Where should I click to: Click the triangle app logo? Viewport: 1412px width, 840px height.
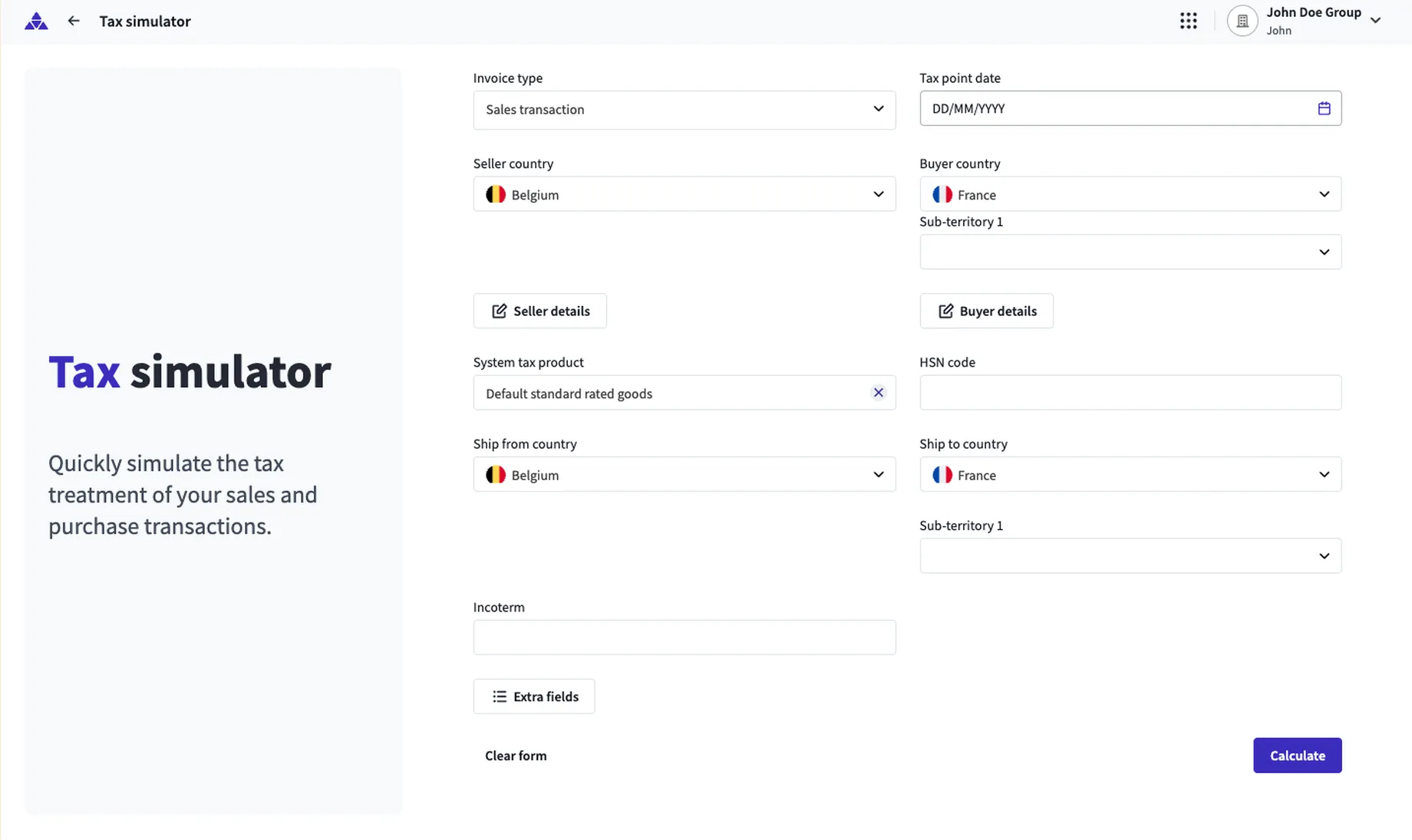(36, 21)
